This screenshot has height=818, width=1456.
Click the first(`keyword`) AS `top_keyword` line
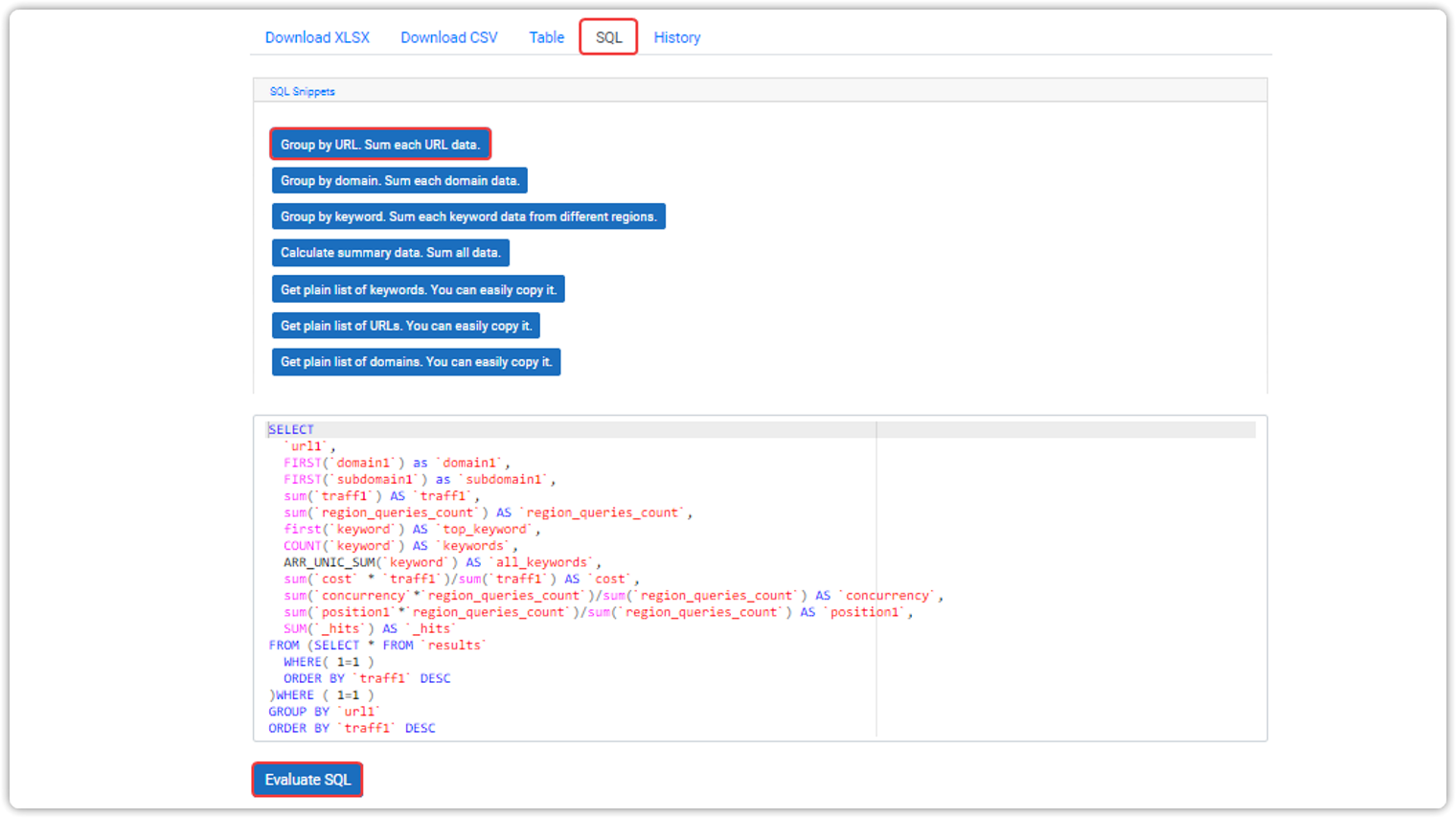[x=412, y=529]
